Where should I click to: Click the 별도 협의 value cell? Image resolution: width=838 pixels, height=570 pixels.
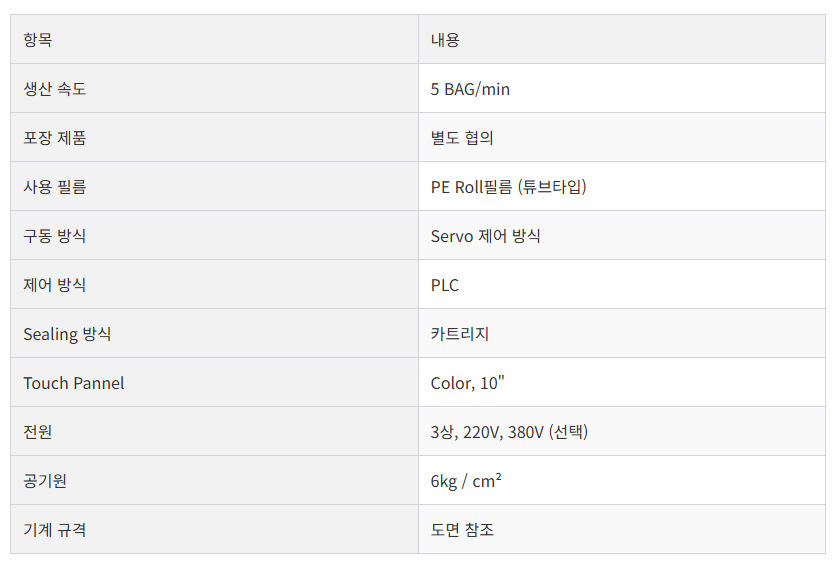click(622, 137)
